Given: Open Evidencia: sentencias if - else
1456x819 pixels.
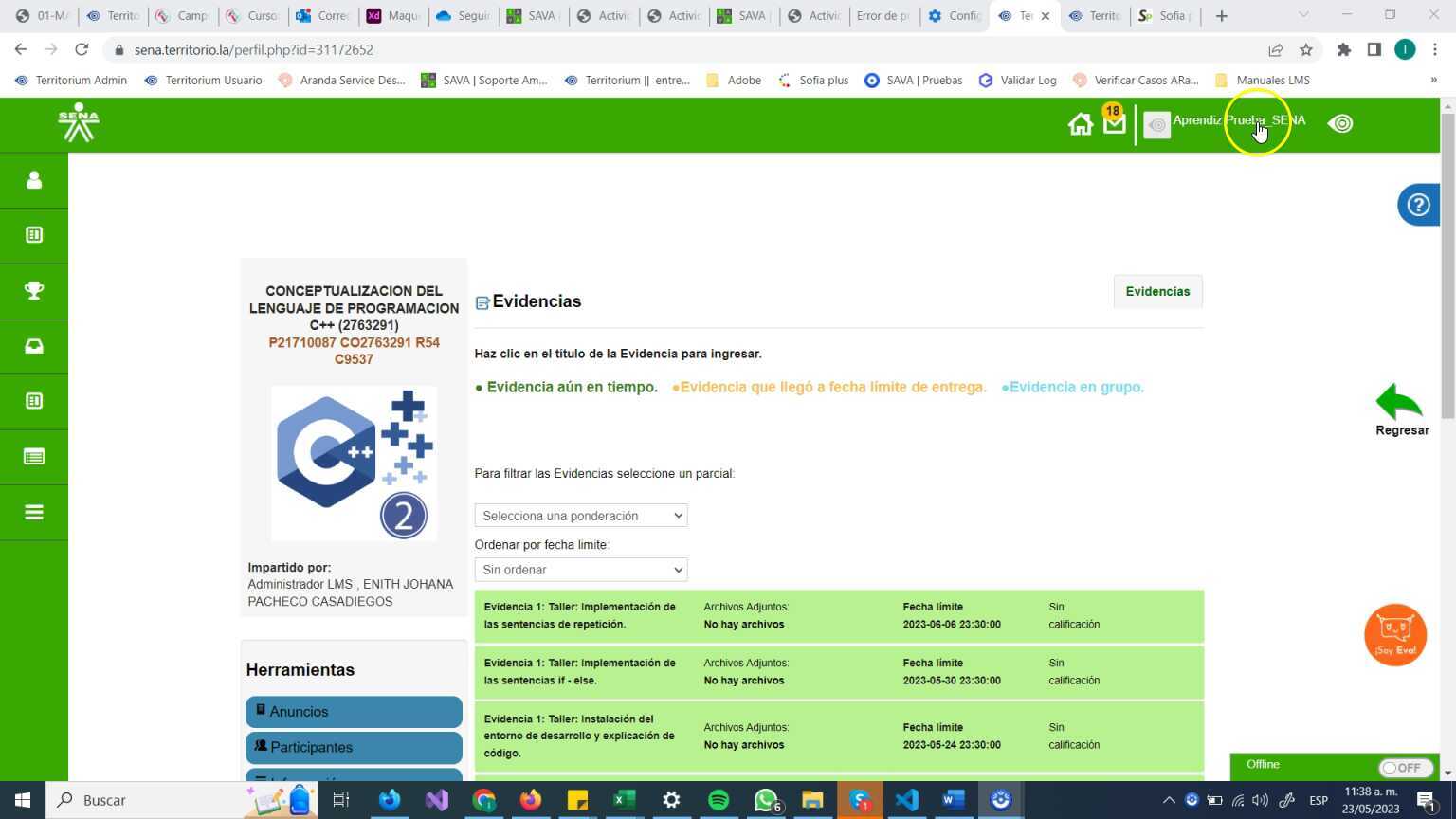Looking at the screenshot, I should [580, 671].
